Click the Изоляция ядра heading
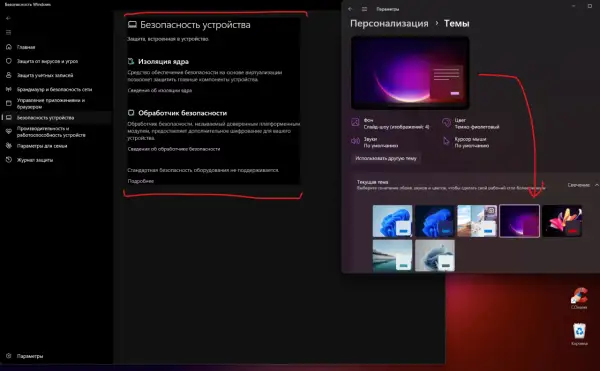The height and width of the screenshot is (371, 600). coord(163,62)
